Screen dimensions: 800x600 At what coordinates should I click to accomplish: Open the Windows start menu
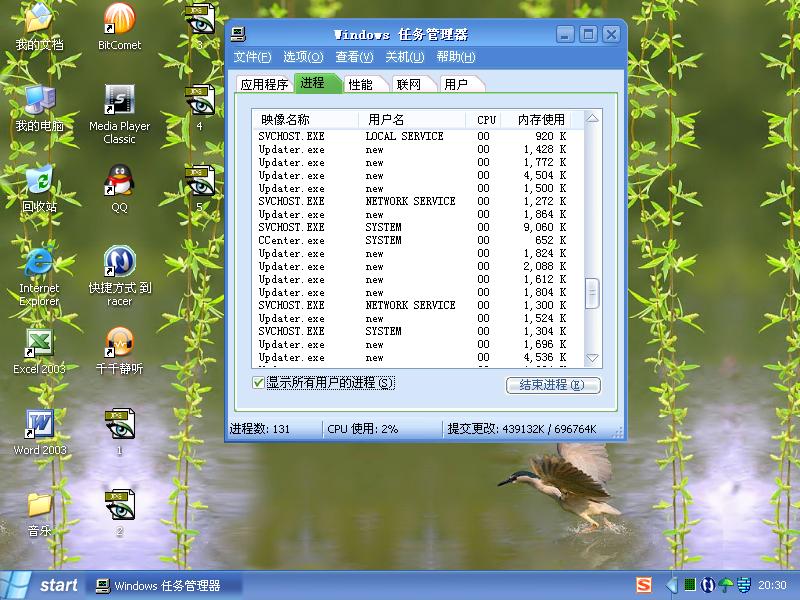pos(41,585)
